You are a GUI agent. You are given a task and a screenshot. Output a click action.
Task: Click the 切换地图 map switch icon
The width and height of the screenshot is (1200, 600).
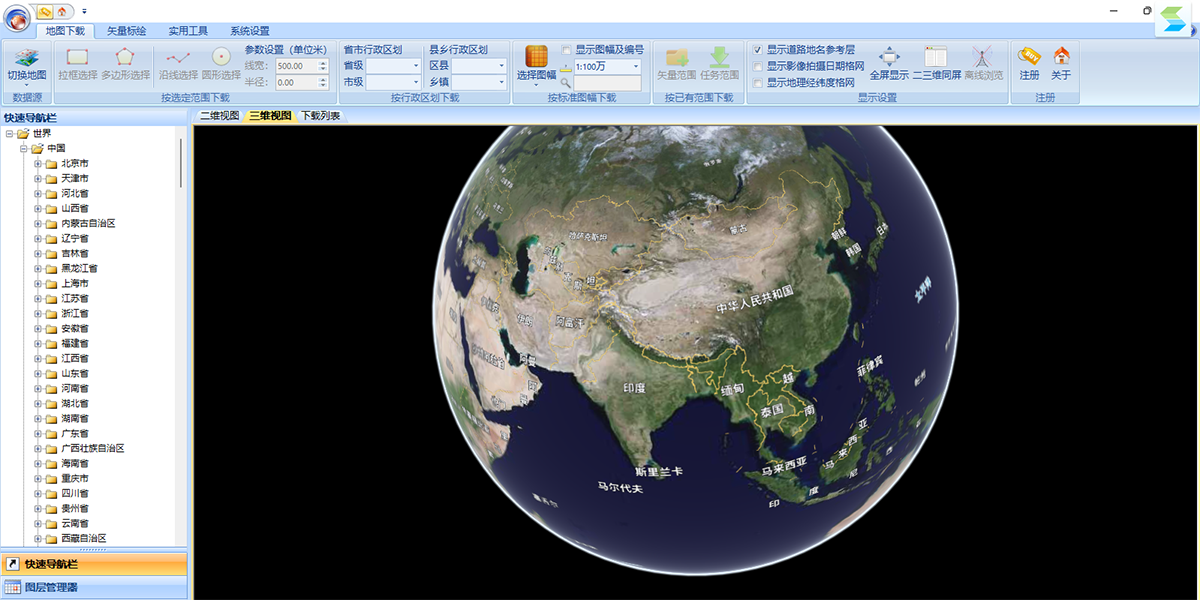[x=27, y=58]
